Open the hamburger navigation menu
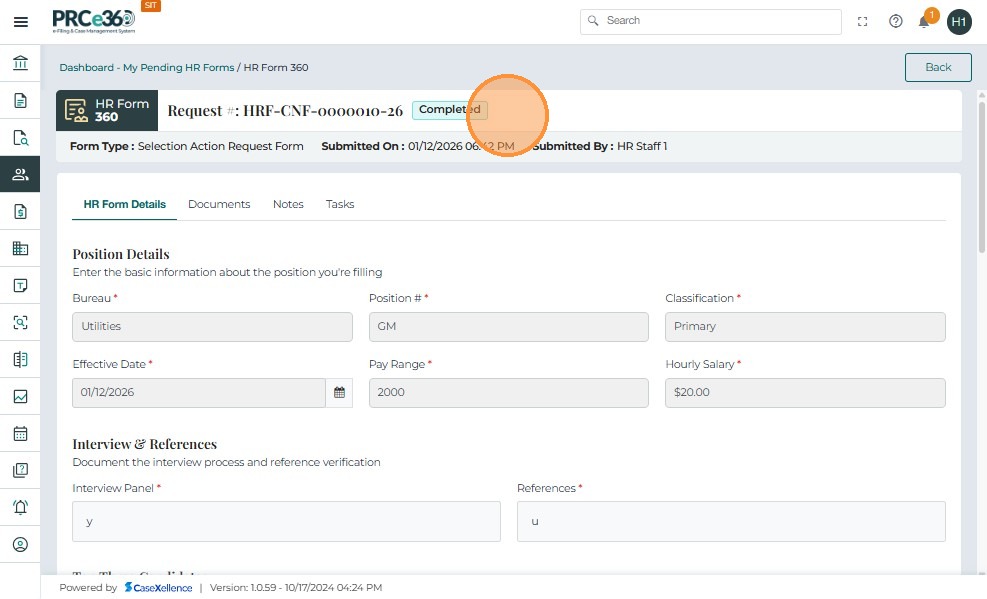This screenshot has height=599, width=987. [x=20, y=21]
